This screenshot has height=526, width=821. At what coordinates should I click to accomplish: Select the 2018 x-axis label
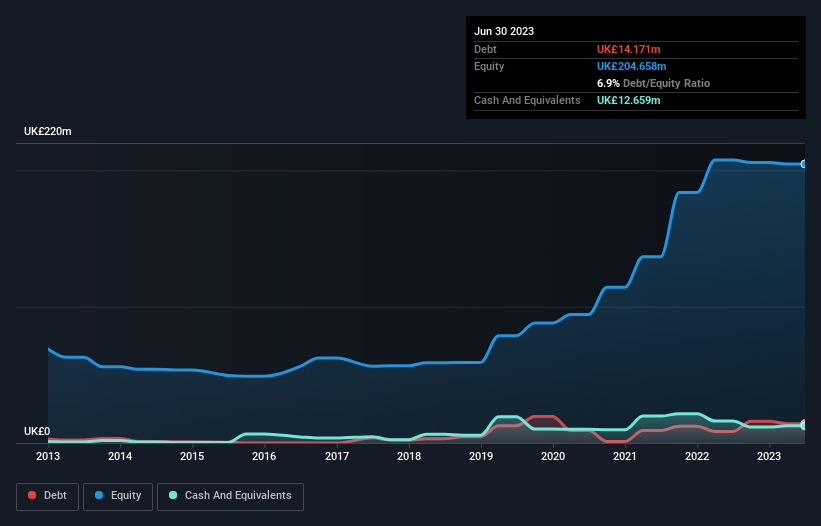409,456
